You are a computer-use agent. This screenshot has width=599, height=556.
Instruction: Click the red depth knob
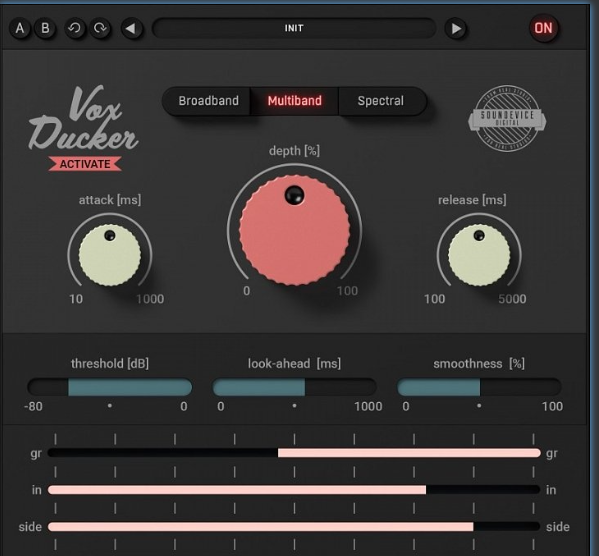(294, 230)
